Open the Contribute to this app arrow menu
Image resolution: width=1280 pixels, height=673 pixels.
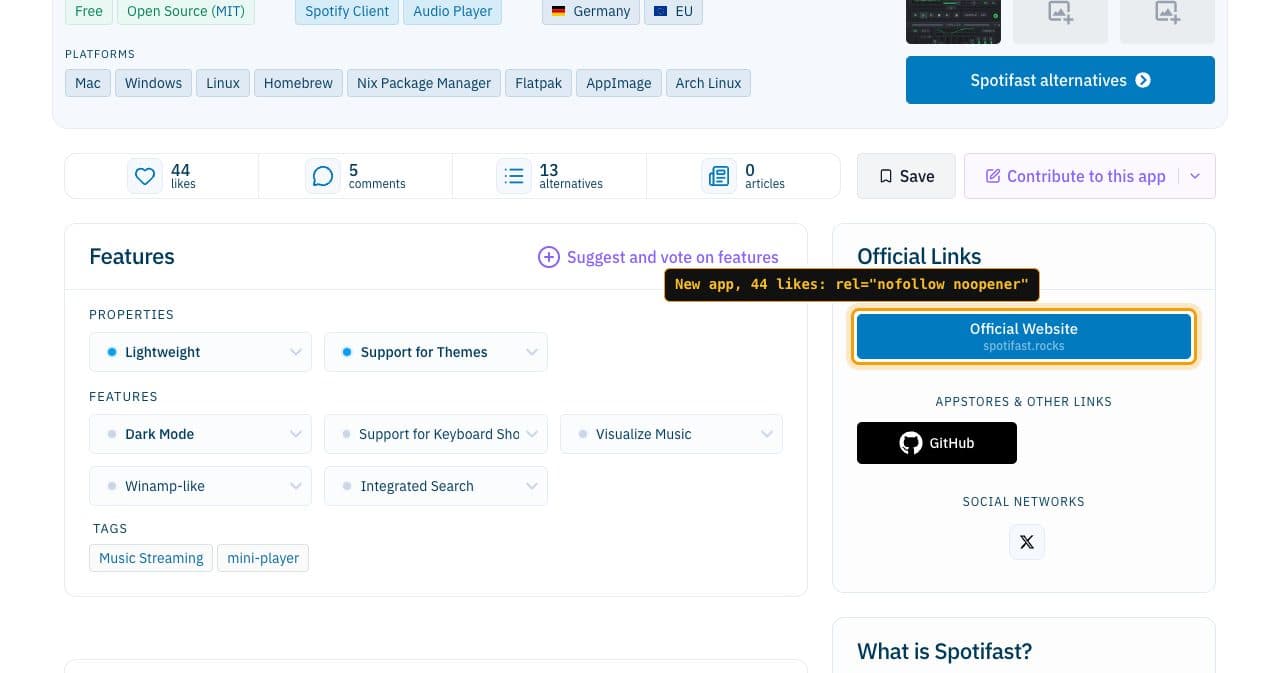[x=1195, y=176]
